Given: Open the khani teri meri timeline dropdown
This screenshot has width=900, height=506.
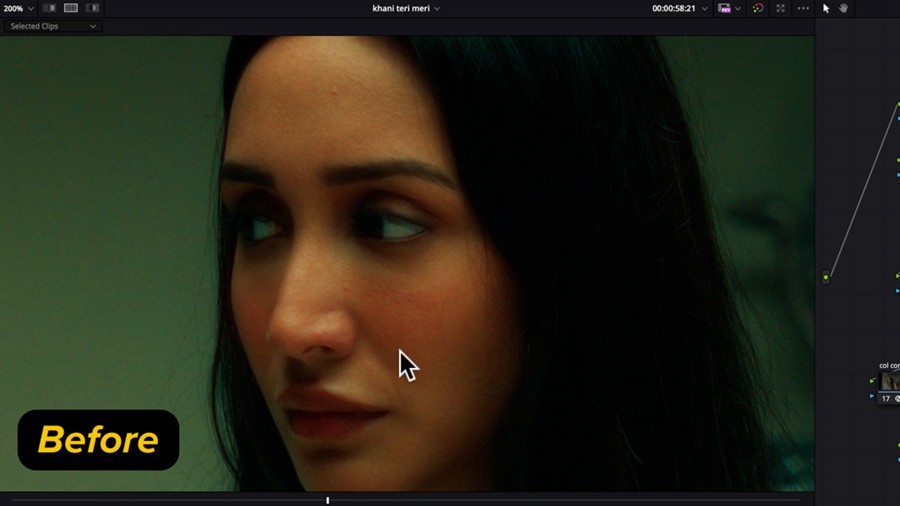Looking at the screenshot, I should (x=406, y=8).
